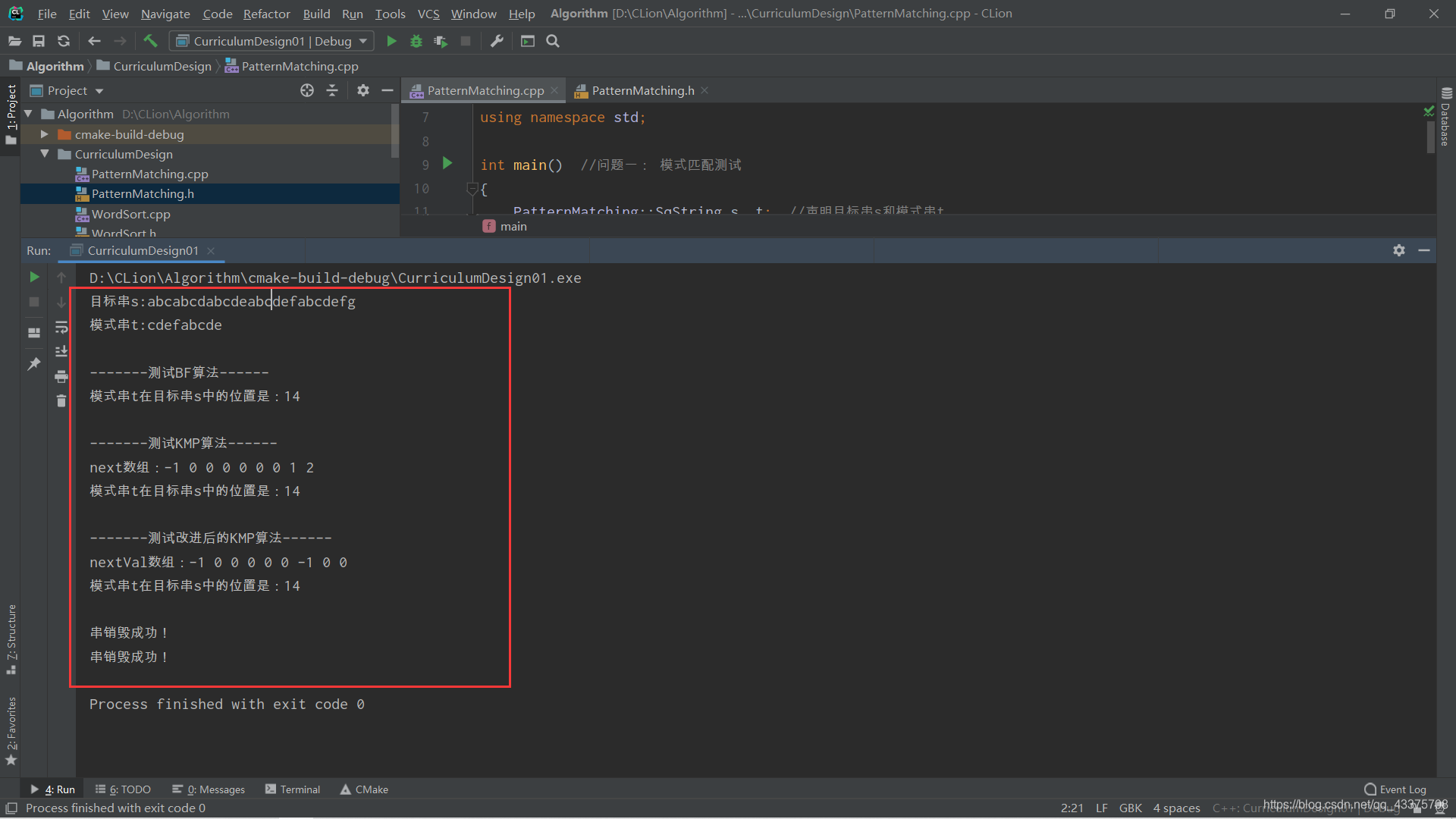
Task: Click the Collapse All icon in Project panel
Action: (332, 91)
